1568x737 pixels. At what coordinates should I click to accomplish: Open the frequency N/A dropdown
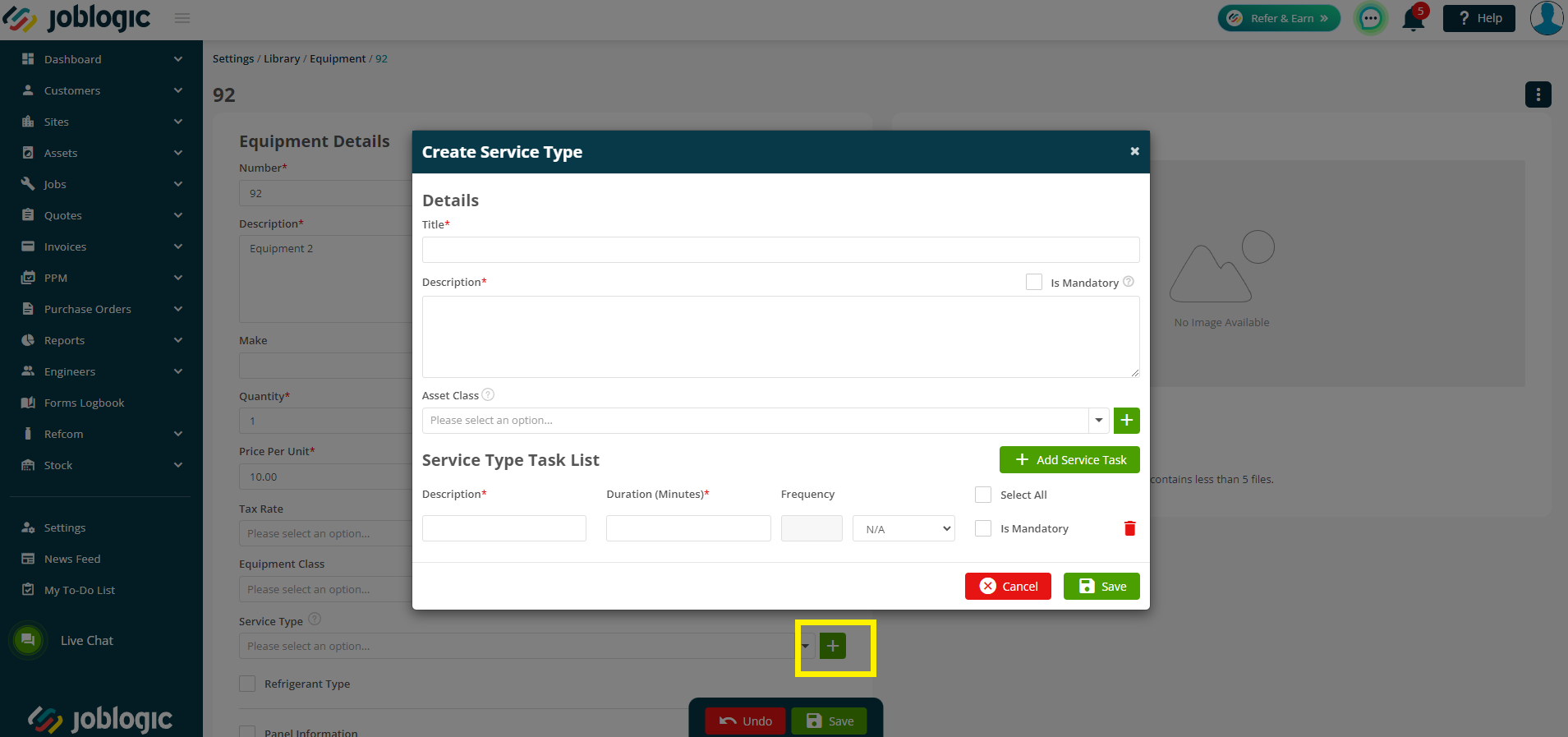(904, 528)
